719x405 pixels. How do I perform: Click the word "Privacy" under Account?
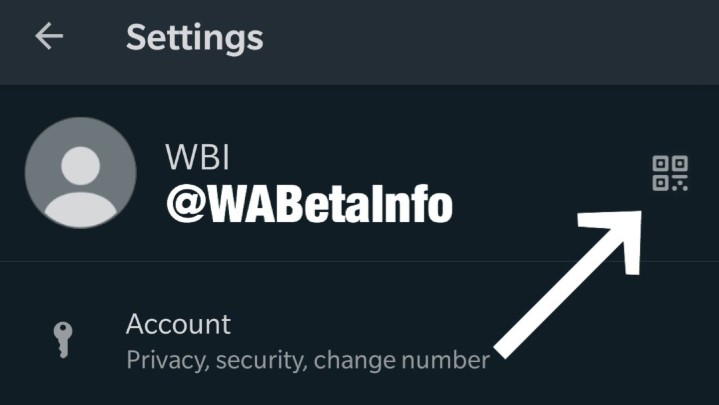tap(168, 360)
